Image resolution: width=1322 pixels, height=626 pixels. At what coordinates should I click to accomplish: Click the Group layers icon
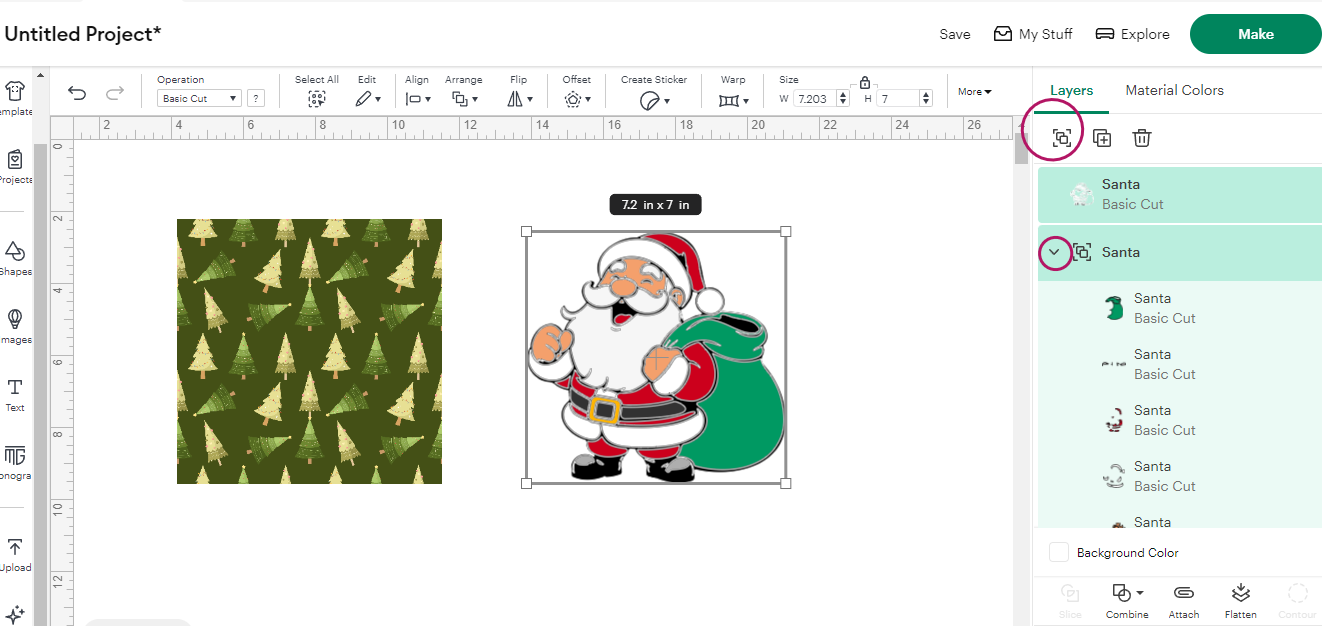click(x=1062, y=138)
